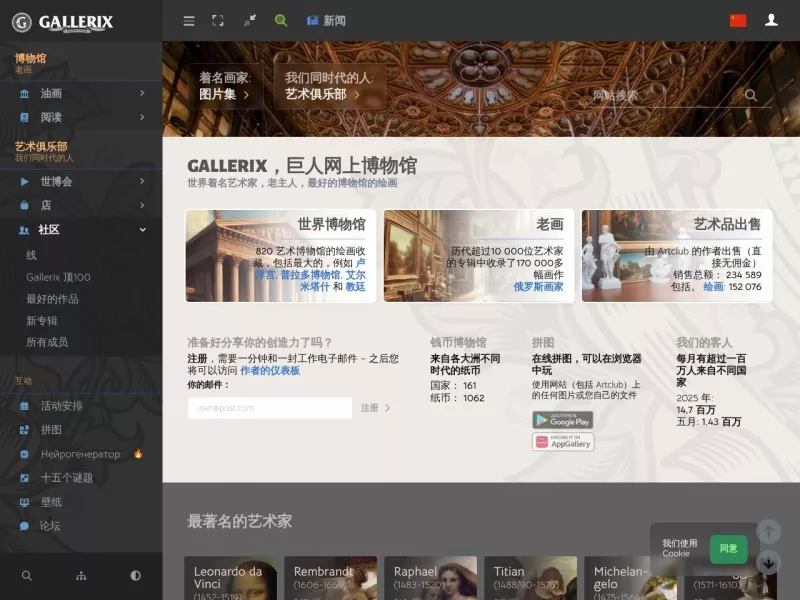
Task: Open the 艺术品出售 card
Action: pos(677,256)
